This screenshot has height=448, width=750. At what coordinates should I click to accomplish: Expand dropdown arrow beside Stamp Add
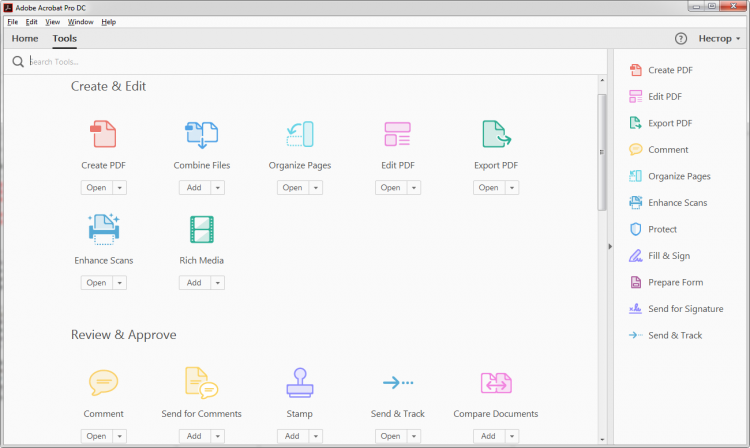point(316,436)
